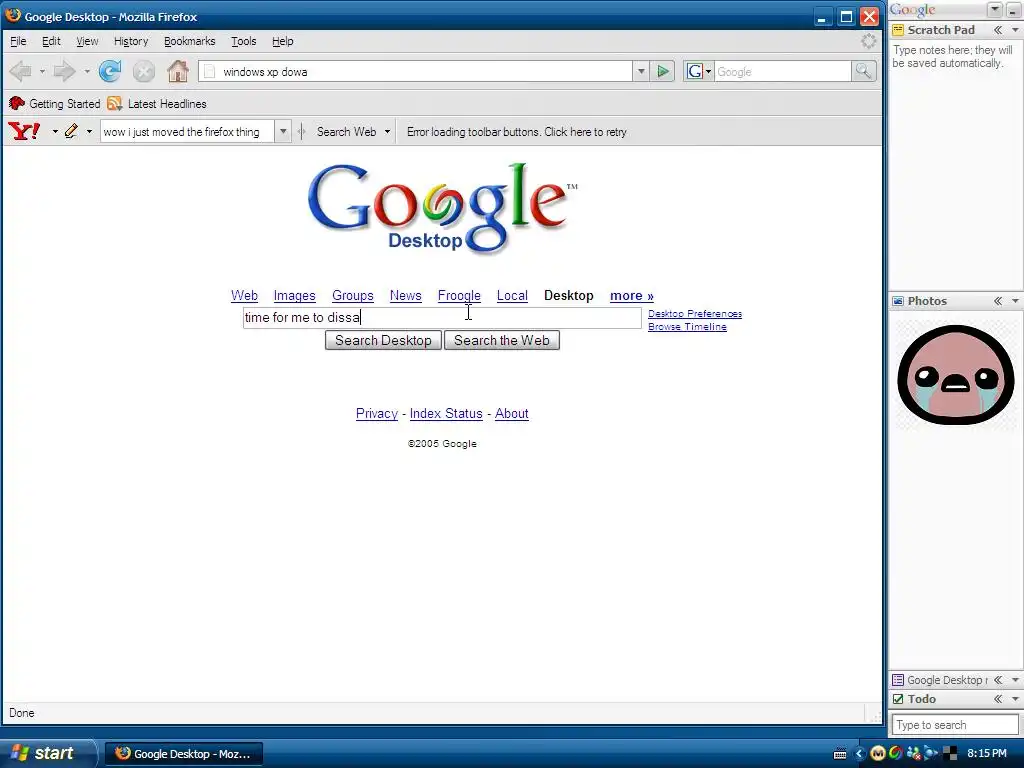Expand the Scratch Pad panel with the double chevron
This screenshot has width=1024, height=768.
pyautogui.click(x=998, y=30)
